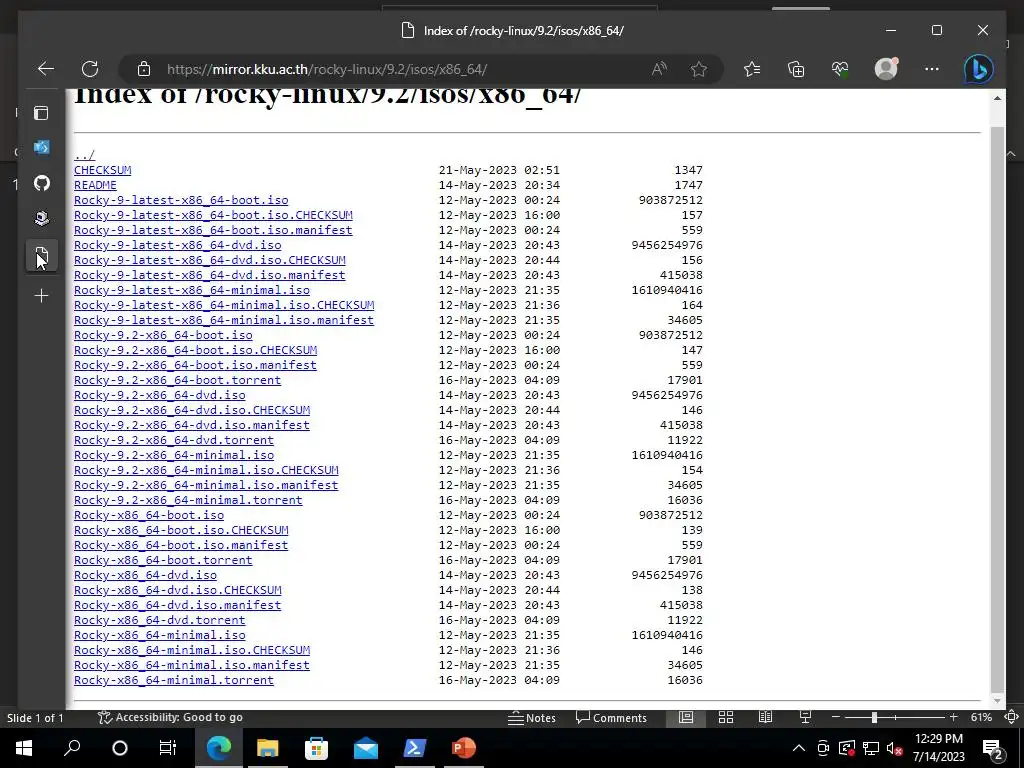Open Mail app from the taskbar
This screenshot has width=1024, height=768.
(366, 748)
